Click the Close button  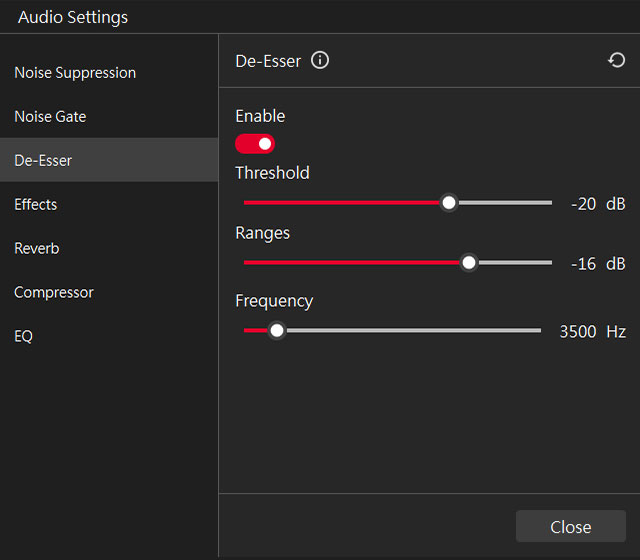[571, 526]
